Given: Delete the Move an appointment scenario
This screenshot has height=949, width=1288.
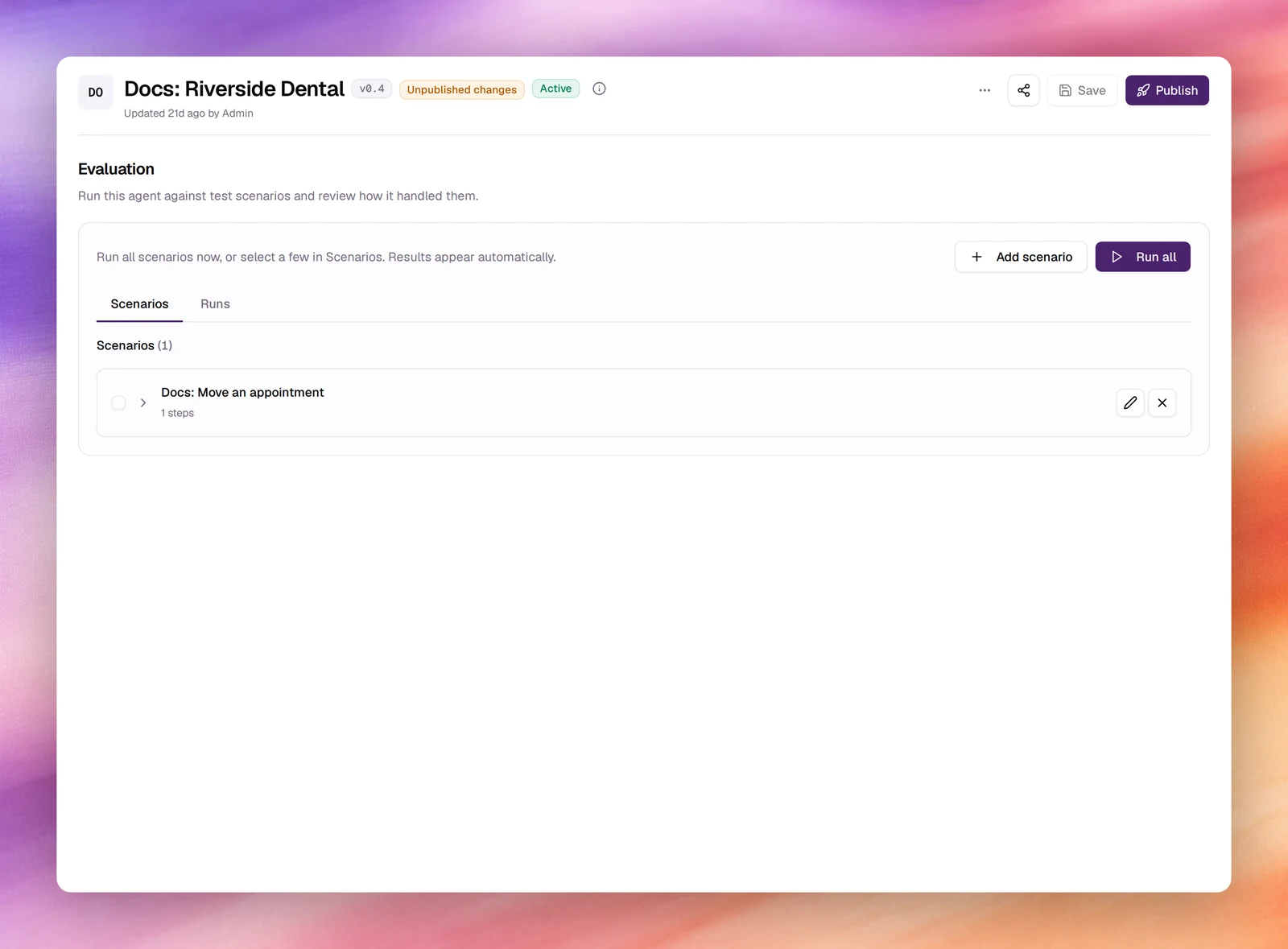Looking at the screenshot, I should [x=1162, y=402].
